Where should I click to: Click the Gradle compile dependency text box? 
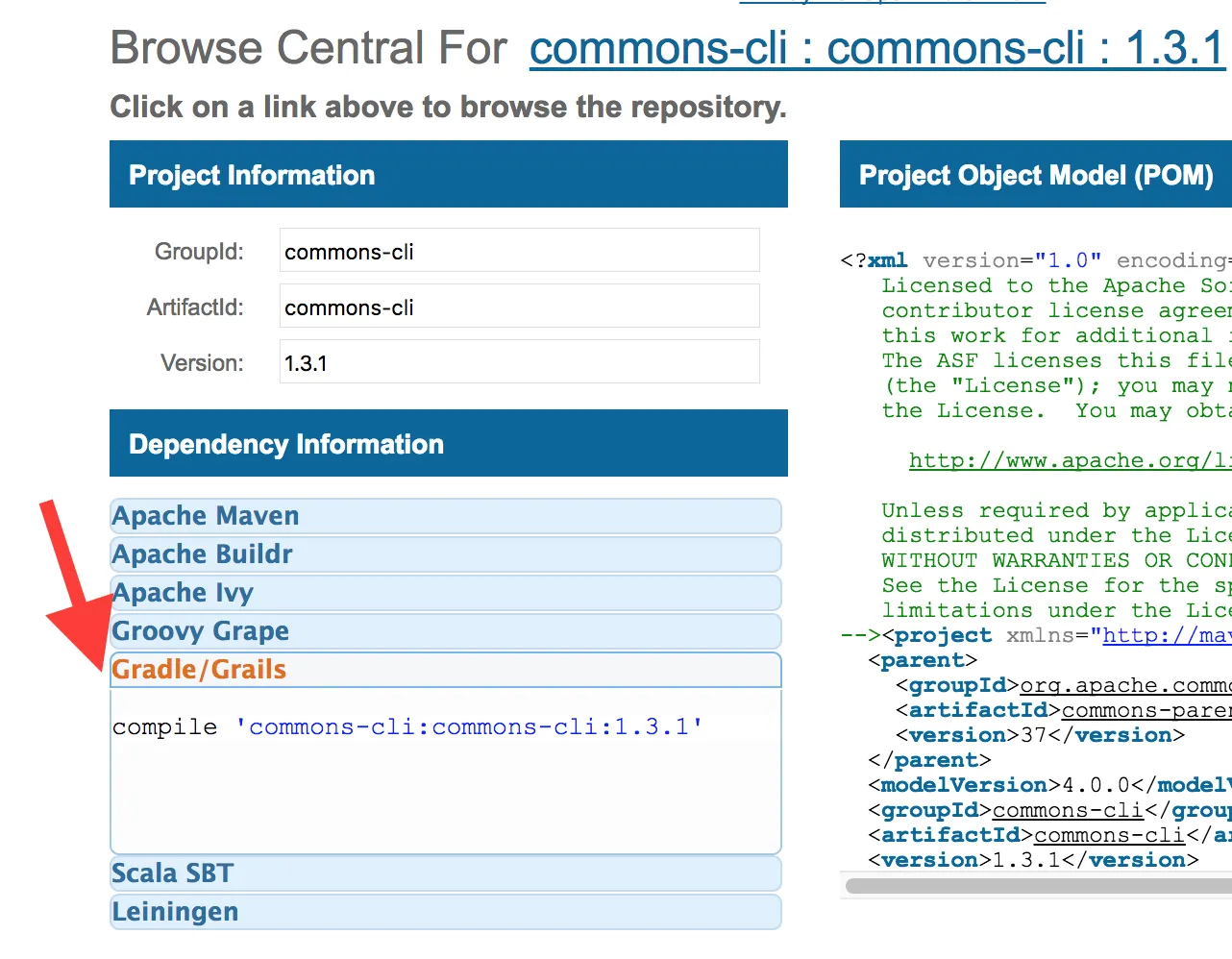(446, 769)
